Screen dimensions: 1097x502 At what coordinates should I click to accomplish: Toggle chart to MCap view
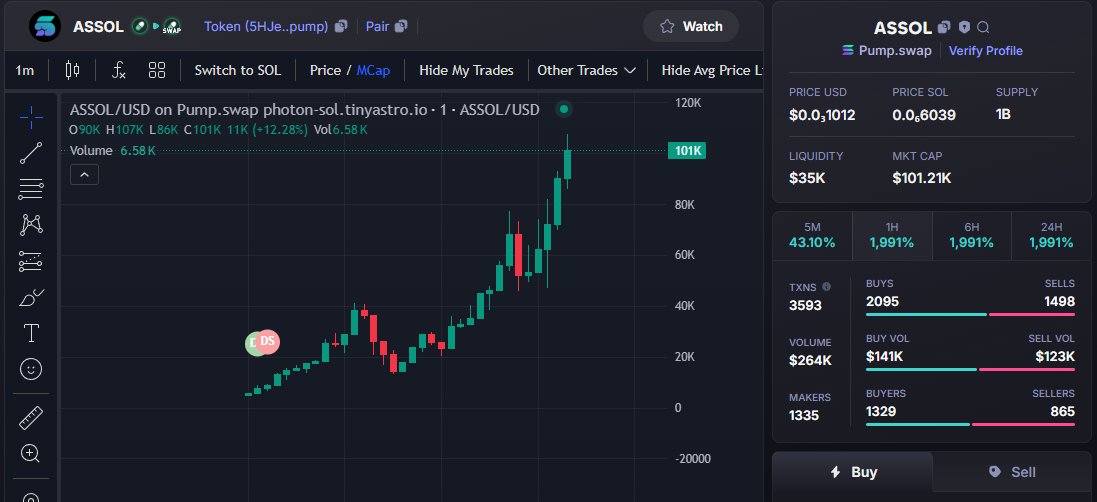373,70
